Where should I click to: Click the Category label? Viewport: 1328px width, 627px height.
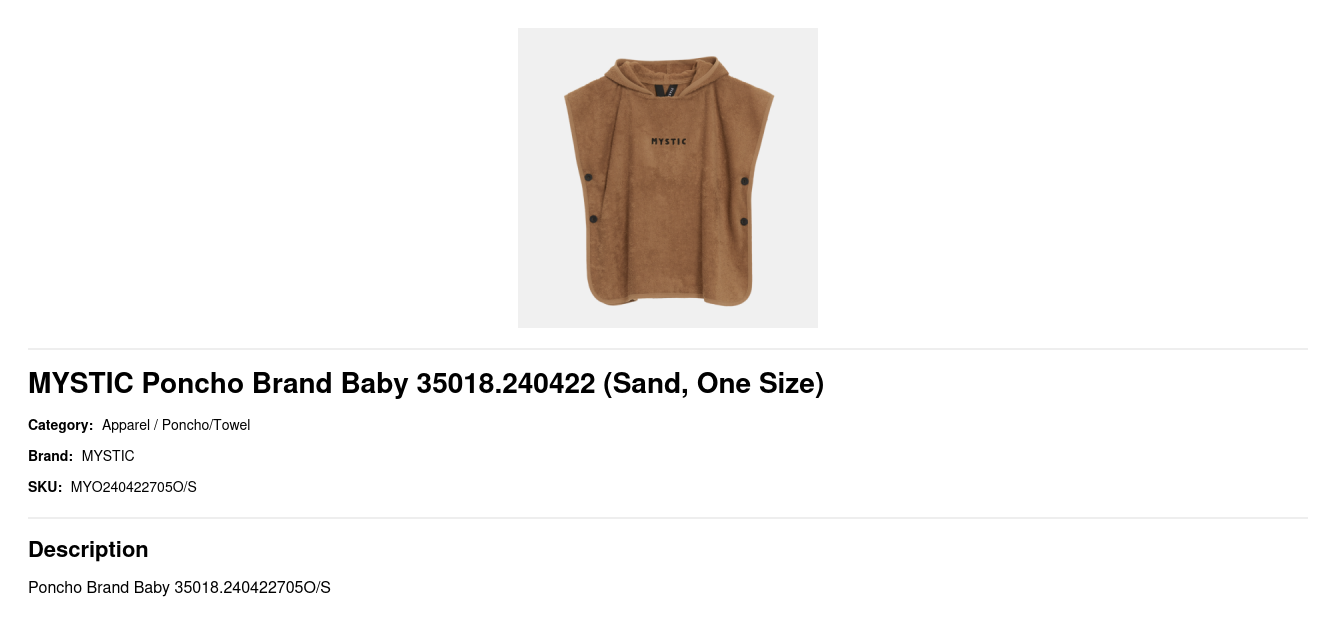click(61, 425)
